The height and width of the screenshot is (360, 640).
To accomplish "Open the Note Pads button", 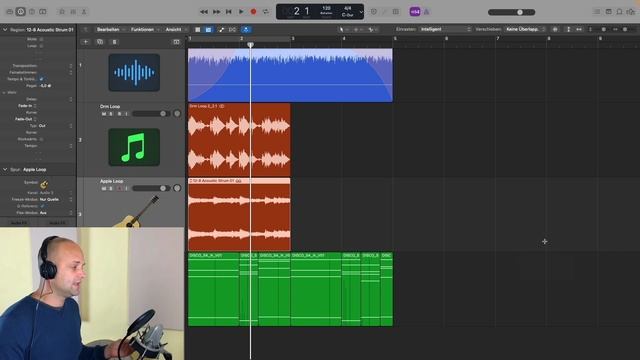I will point(608,12).
